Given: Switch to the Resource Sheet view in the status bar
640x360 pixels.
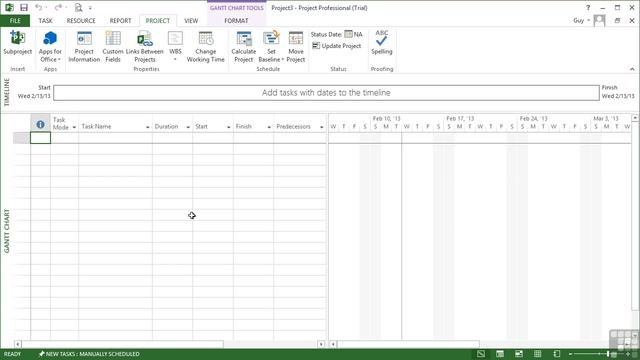Looking at the screenshot, I should (x=538, y=354).
